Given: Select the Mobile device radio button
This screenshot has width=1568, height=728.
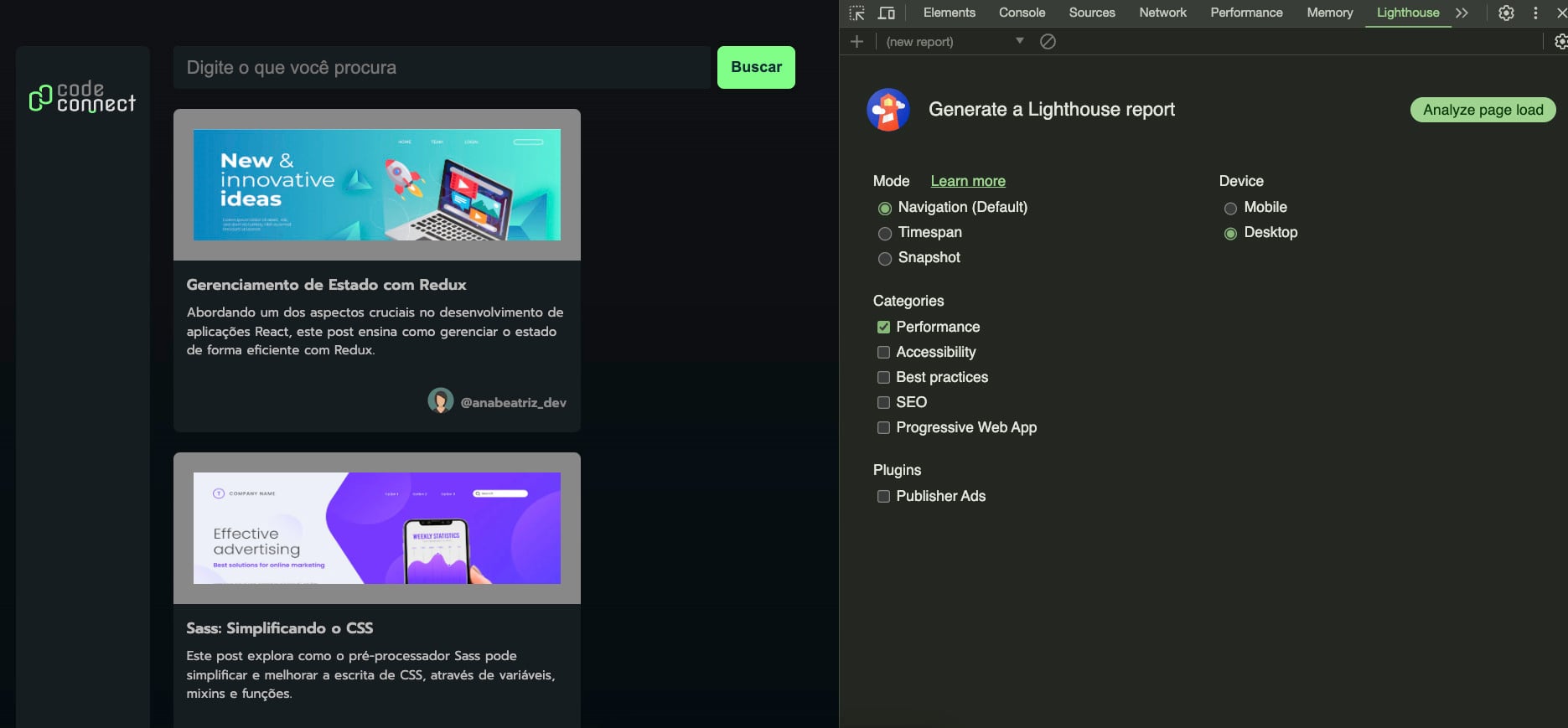Looking at the screenshot, I should [x=1230, y=209].
